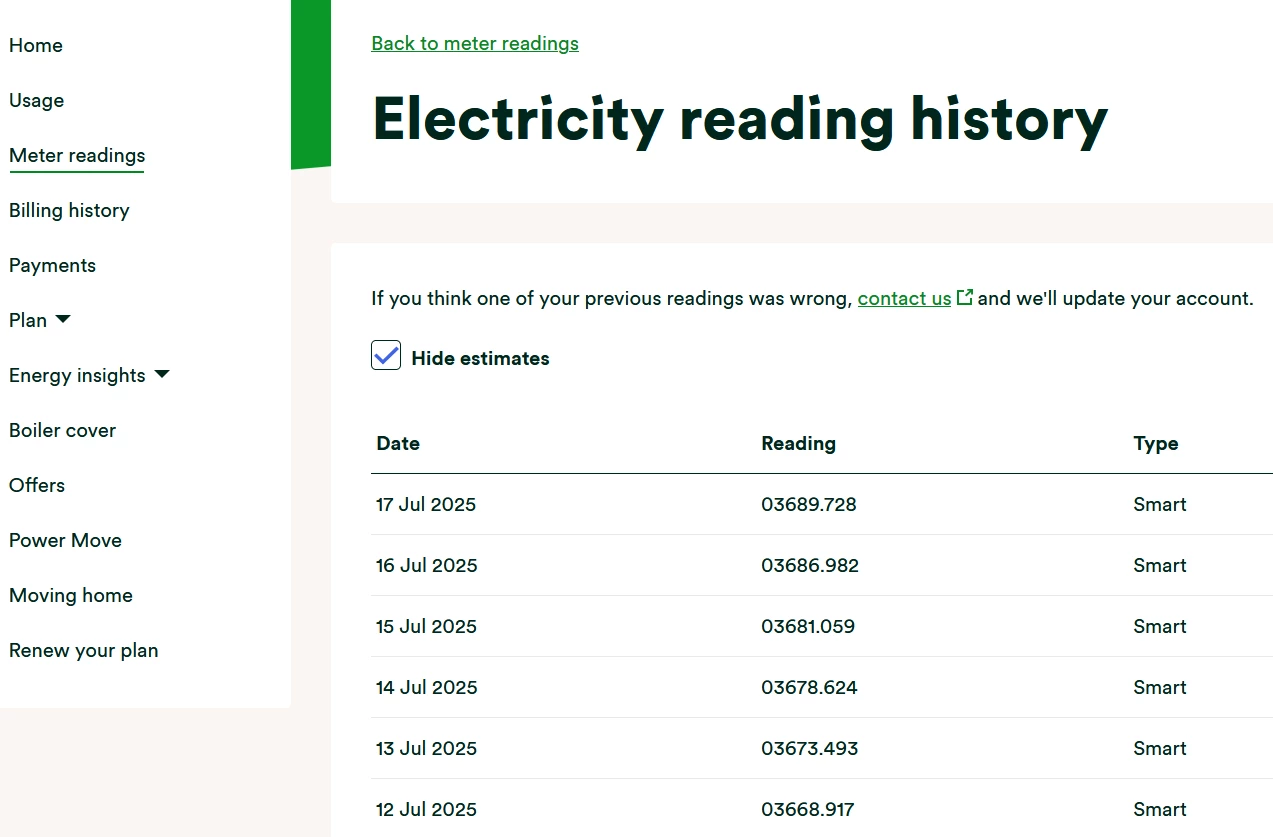
Task: Click the 03678.624 reading value
Action: click(x=809, y=687)
